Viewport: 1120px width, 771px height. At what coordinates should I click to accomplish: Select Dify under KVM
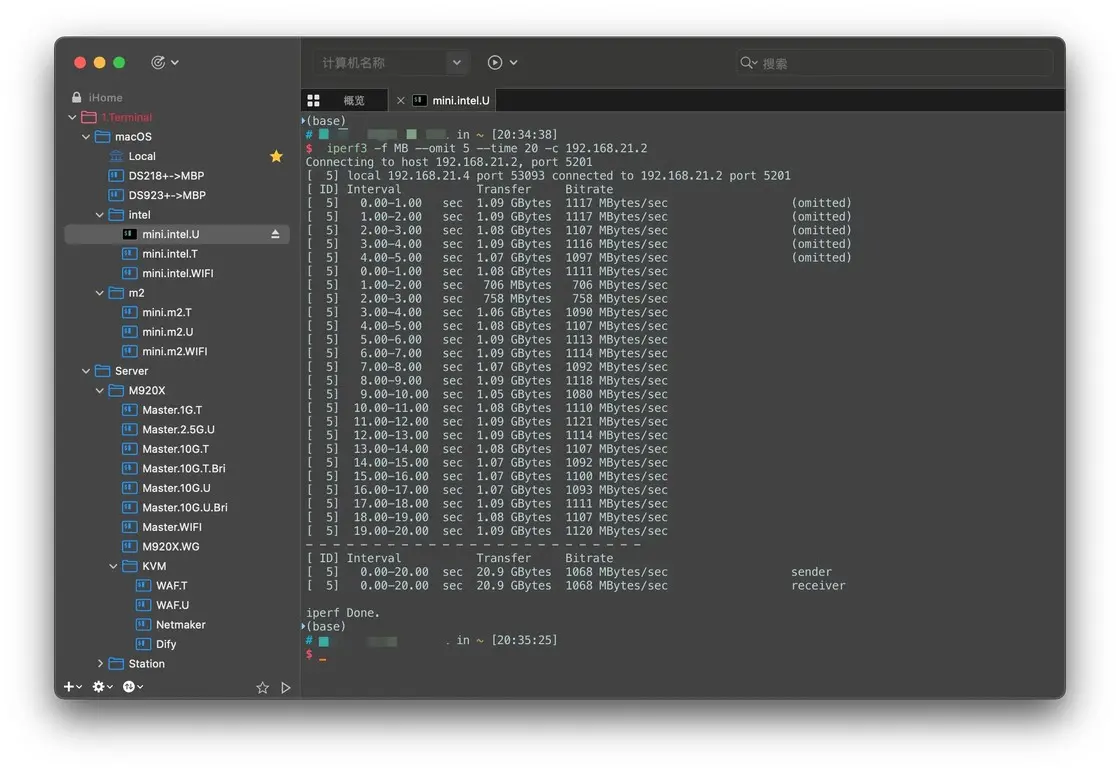(x=166, y=645)
